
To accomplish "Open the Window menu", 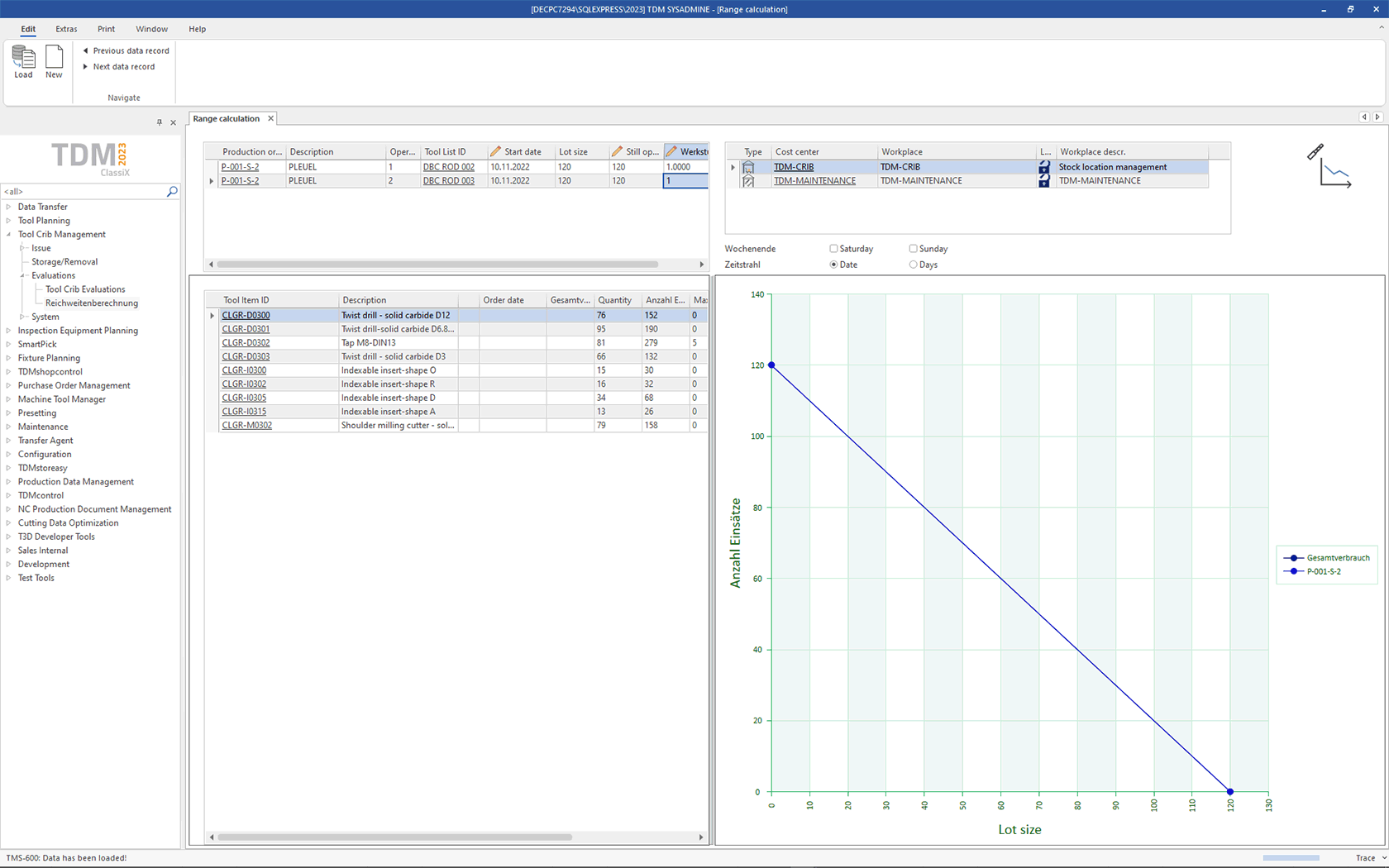I will pos(152,29).
